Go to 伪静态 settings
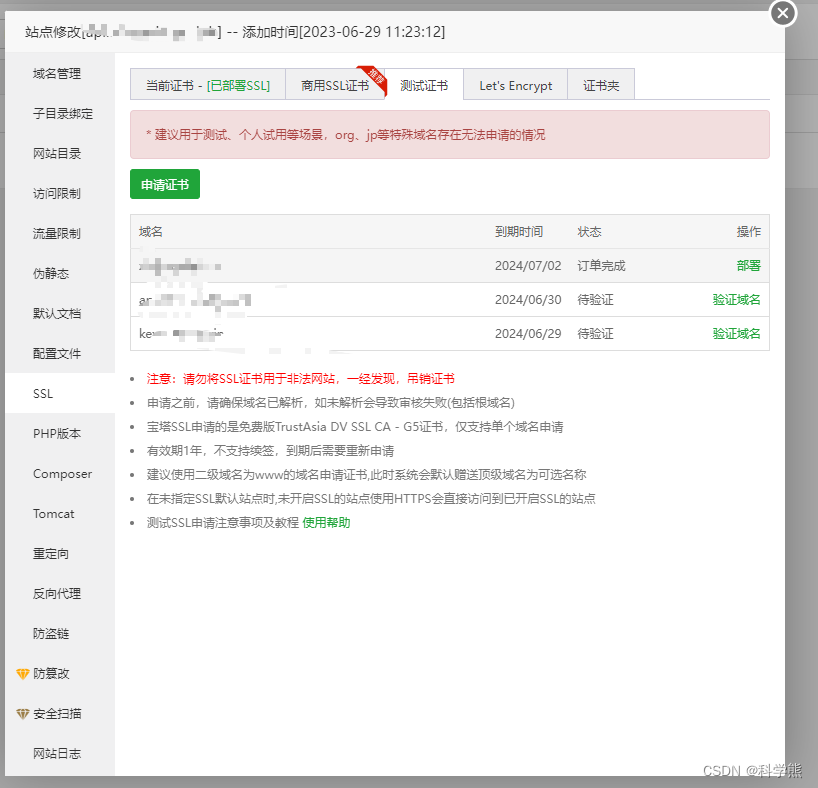 click(x=51, y=274)
